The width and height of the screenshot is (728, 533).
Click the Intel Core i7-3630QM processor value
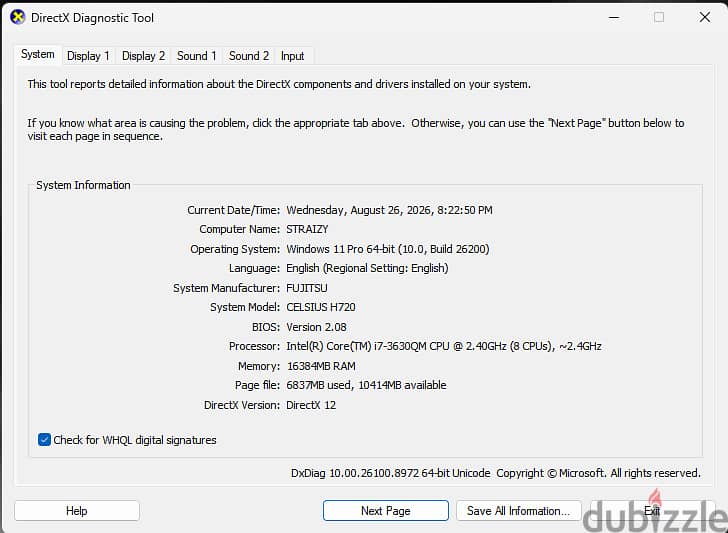coord(444,346)
